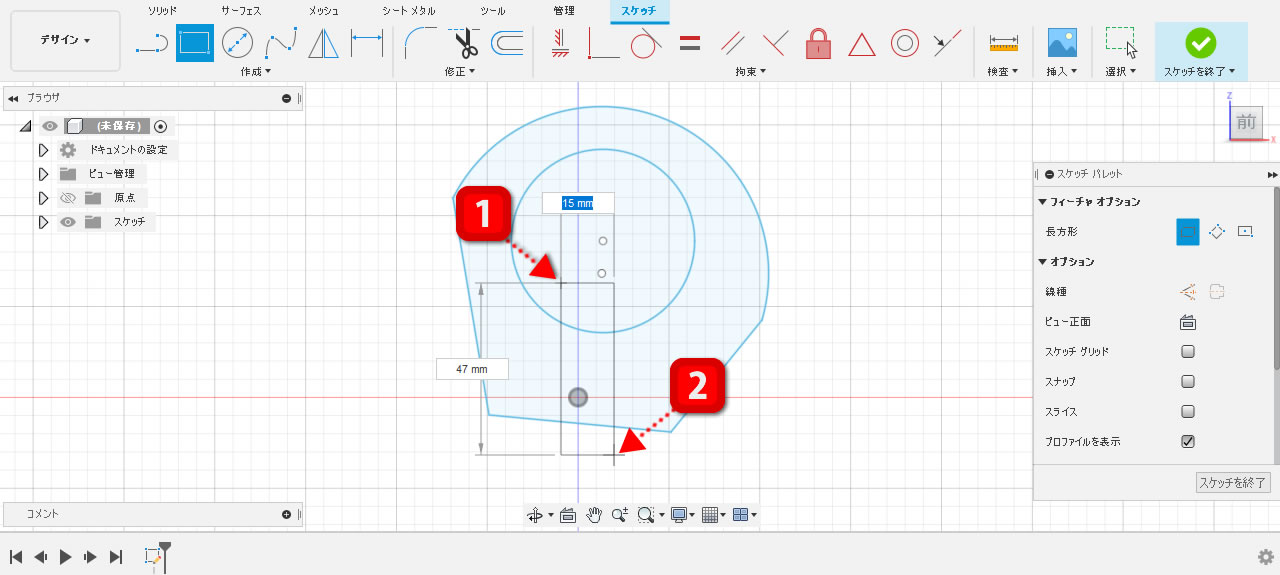This screenshot has width=1280, height=575.
Task: Select the fit point spline tool
Action: 281,43
